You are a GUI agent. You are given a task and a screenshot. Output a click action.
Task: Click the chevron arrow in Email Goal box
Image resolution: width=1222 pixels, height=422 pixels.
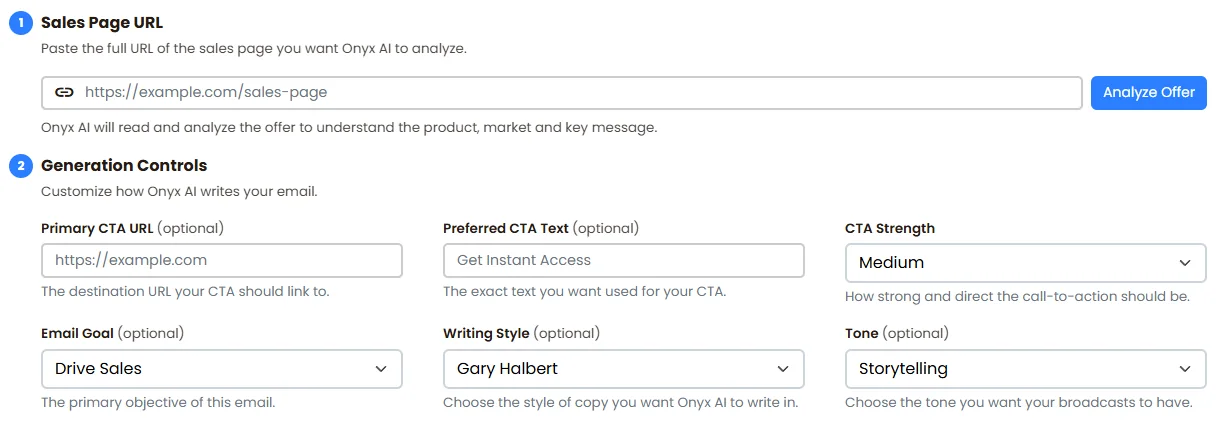[x=381, y=369]
